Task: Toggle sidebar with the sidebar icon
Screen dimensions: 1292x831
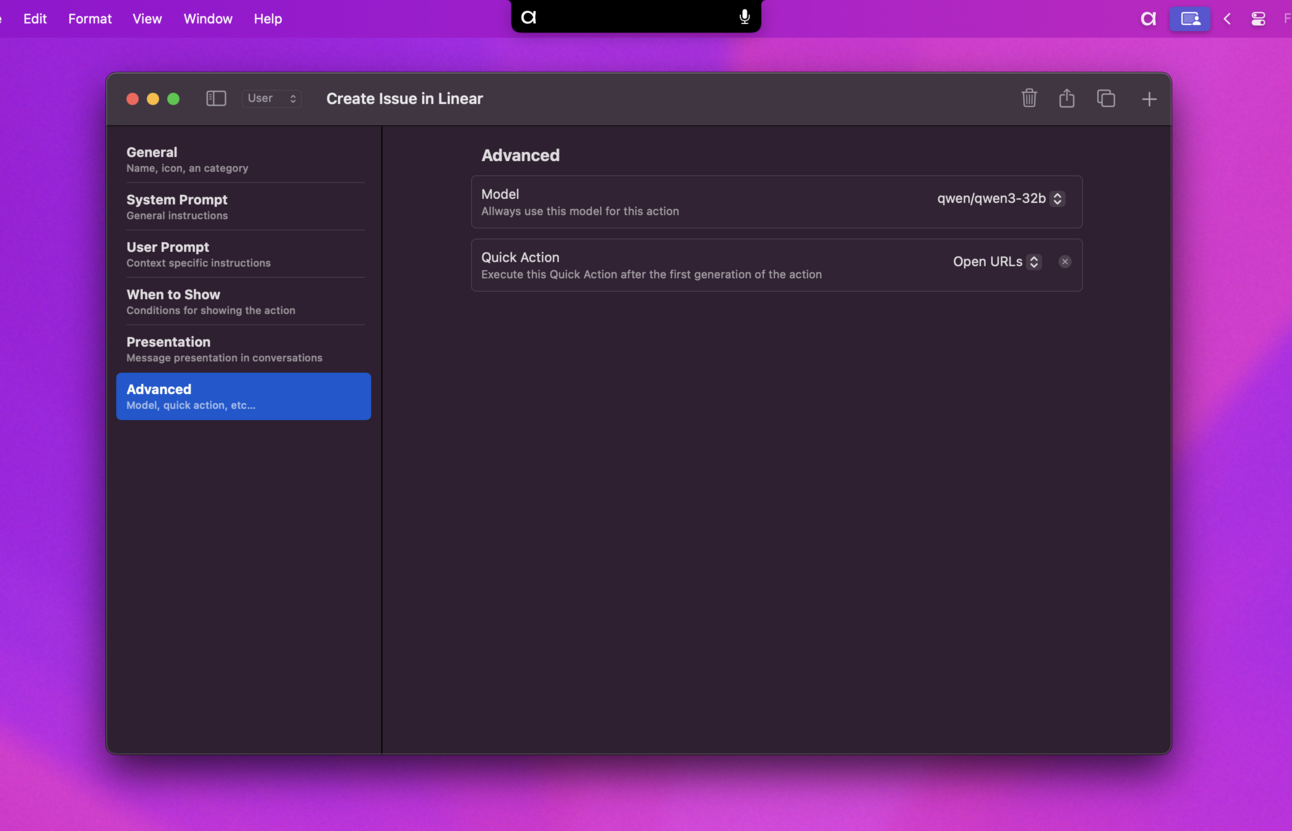Action: pos(216,98)
